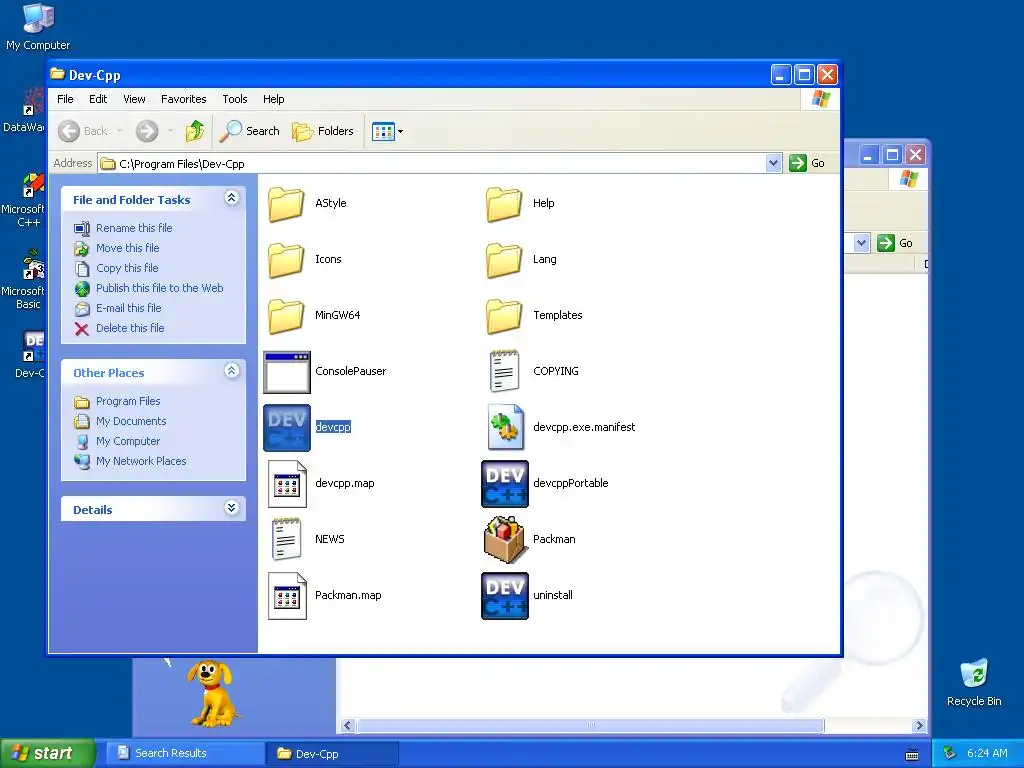Click the Forward navigation arrow
The width and height of the screenshot is (1024, 768).
pyautogui.click(x=147, y=131)
